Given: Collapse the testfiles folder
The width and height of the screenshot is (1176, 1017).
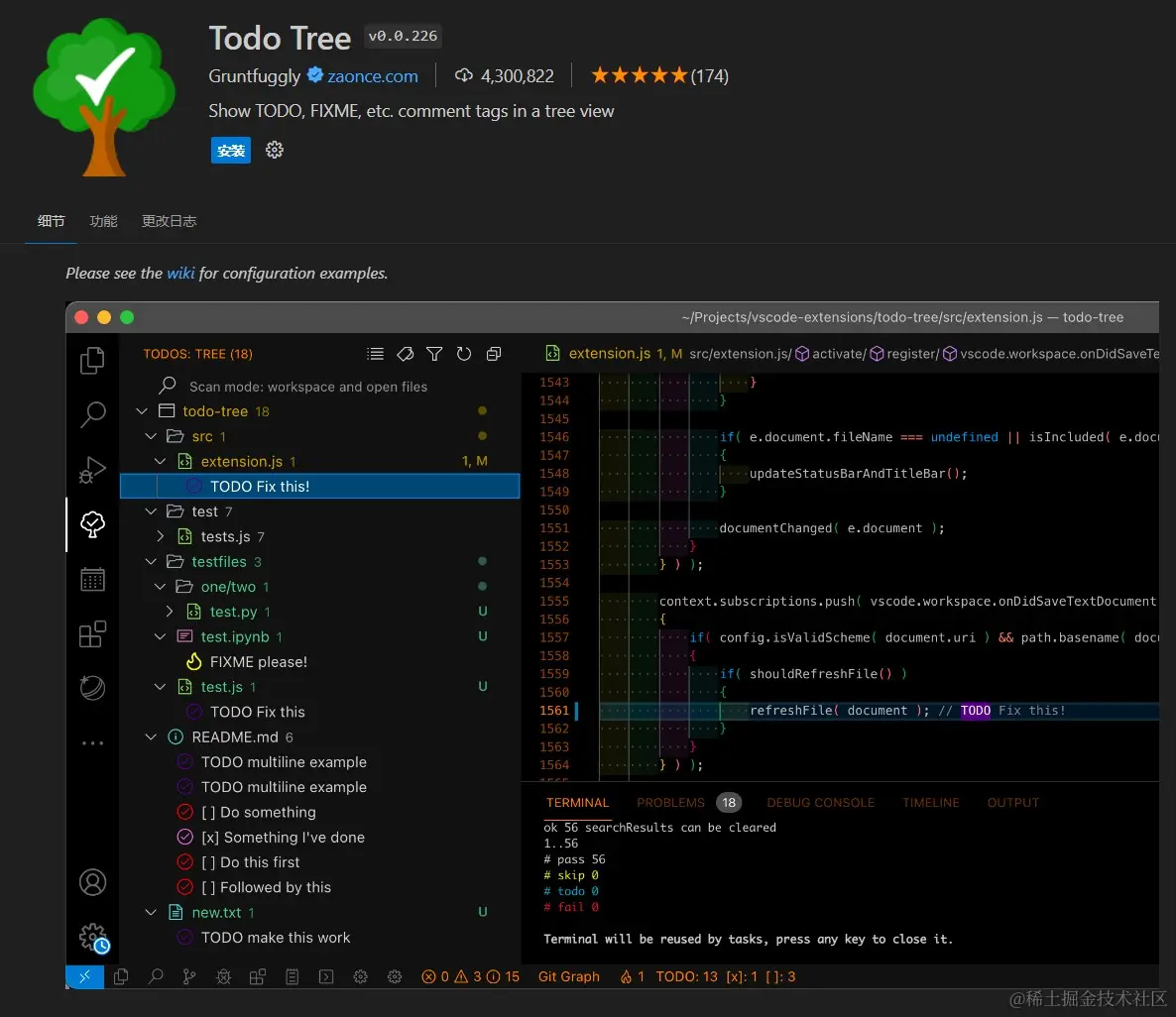Looking at the screenshot, I should point(151,562).
